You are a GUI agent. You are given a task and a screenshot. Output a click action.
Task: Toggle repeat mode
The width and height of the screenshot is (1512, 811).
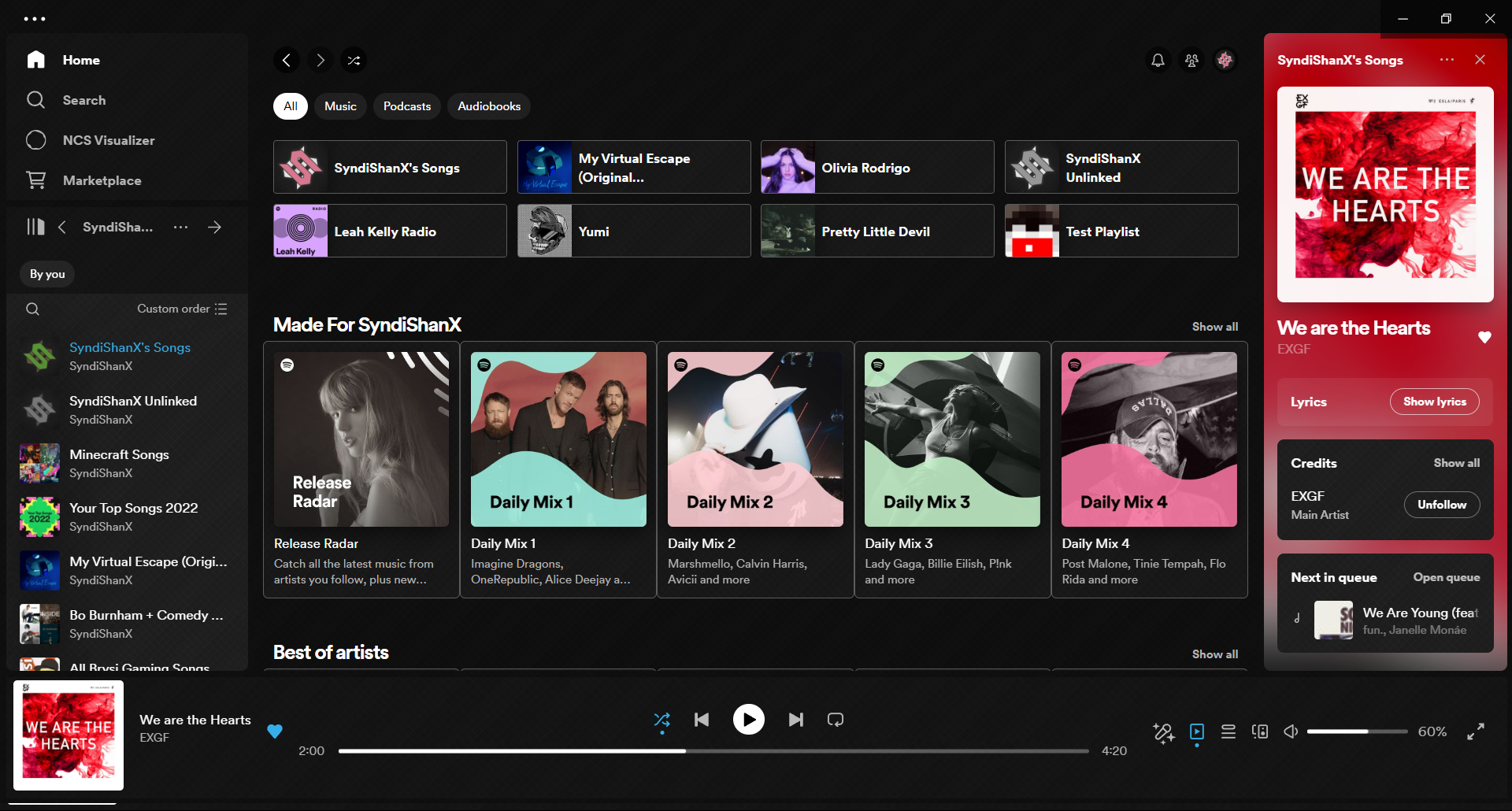click(x=836, y=720)
